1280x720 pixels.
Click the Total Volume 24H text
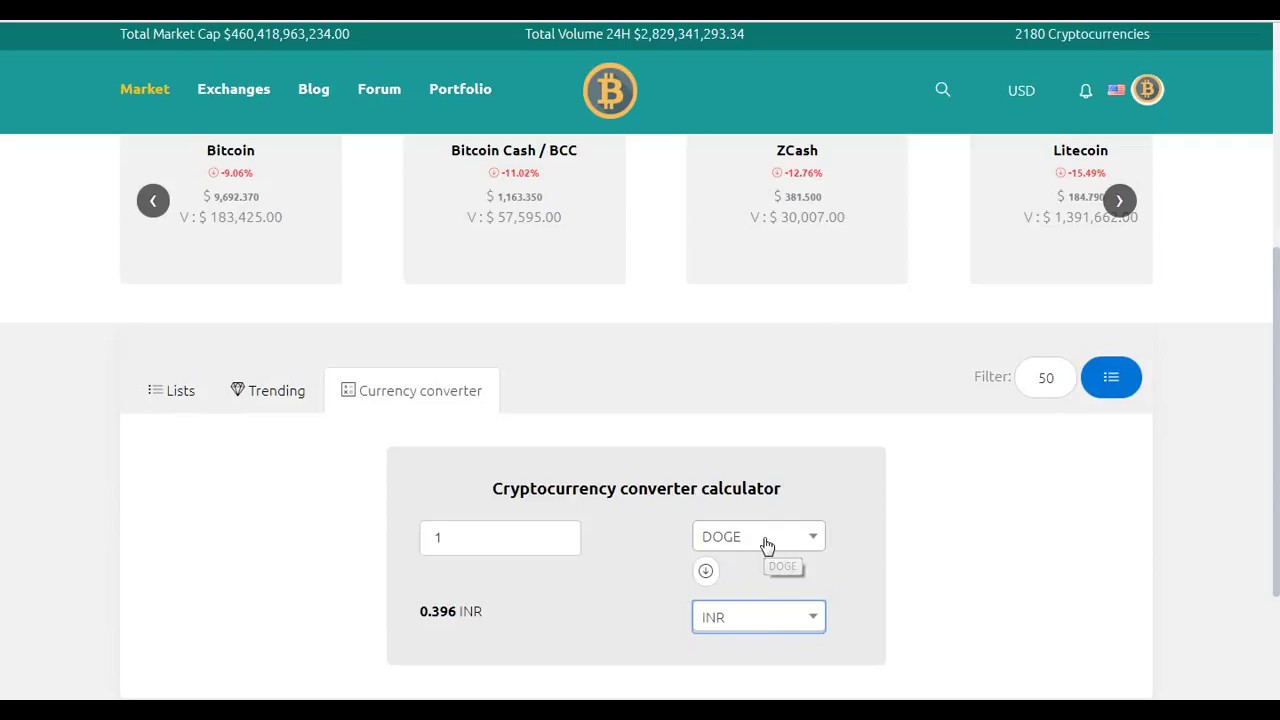coord(634,34)
